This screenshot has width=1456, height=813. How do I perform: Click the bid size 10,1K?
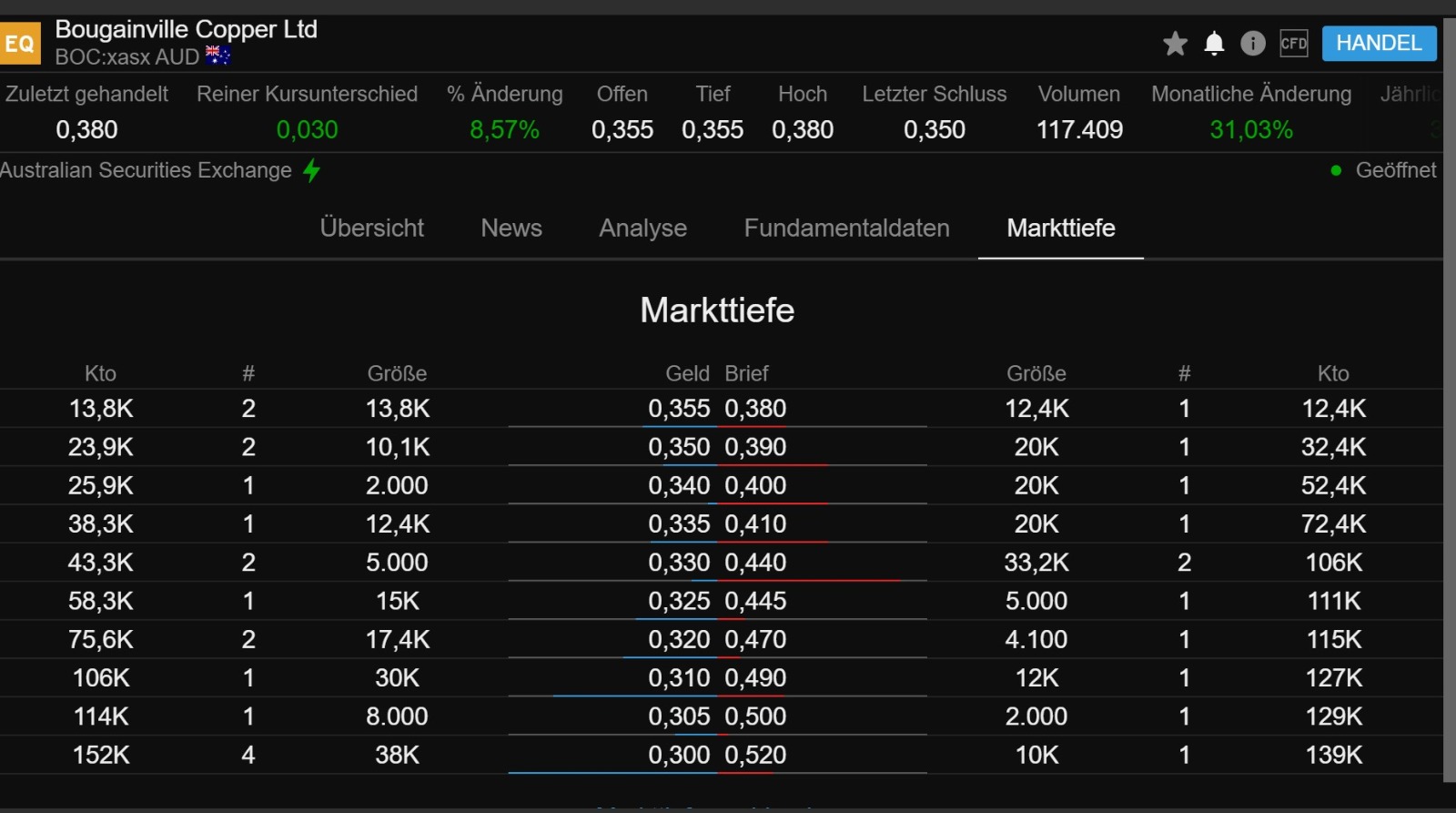click(x=398, y=447)
